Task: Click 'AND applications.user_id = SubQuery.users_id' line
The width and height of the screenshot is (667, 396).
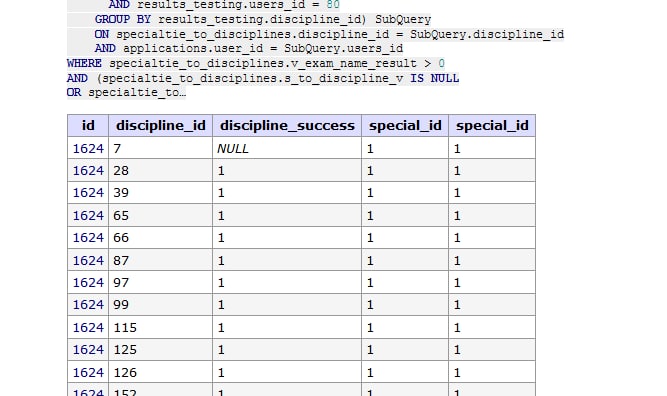Action: tap(249, 48)
